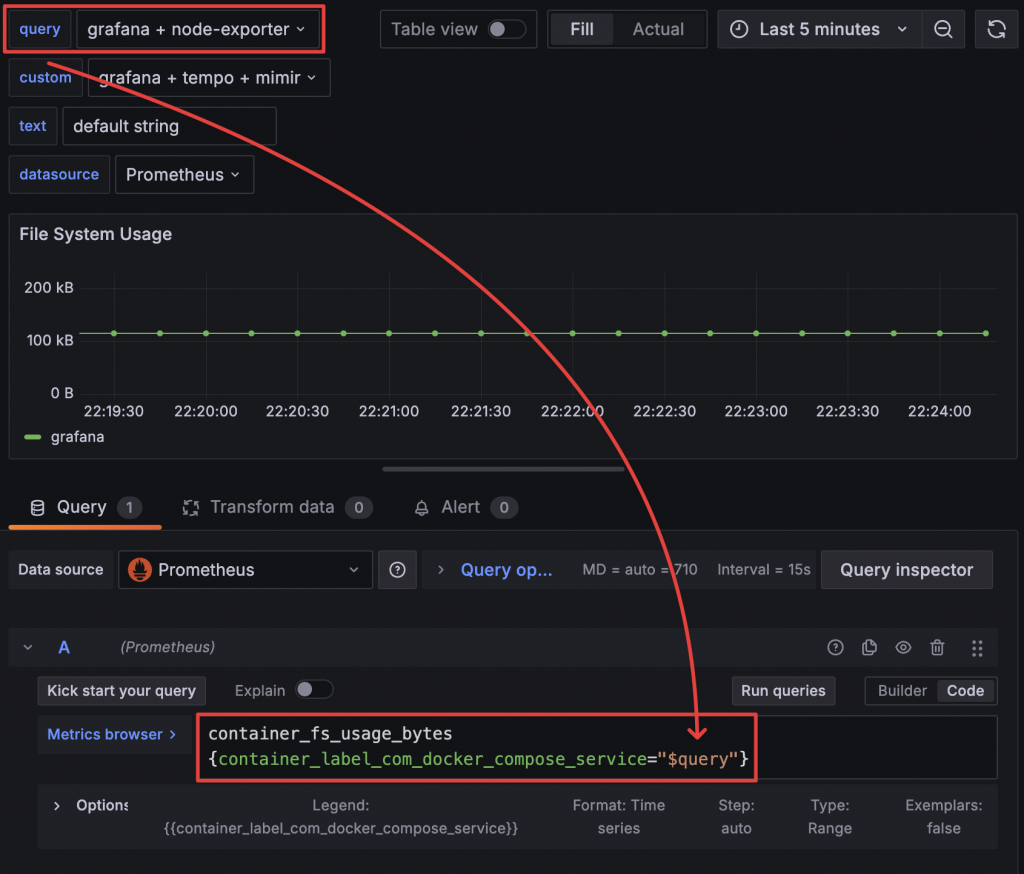Open the Transform data tab
1024x874 pixels.
[x=277, y=508]
